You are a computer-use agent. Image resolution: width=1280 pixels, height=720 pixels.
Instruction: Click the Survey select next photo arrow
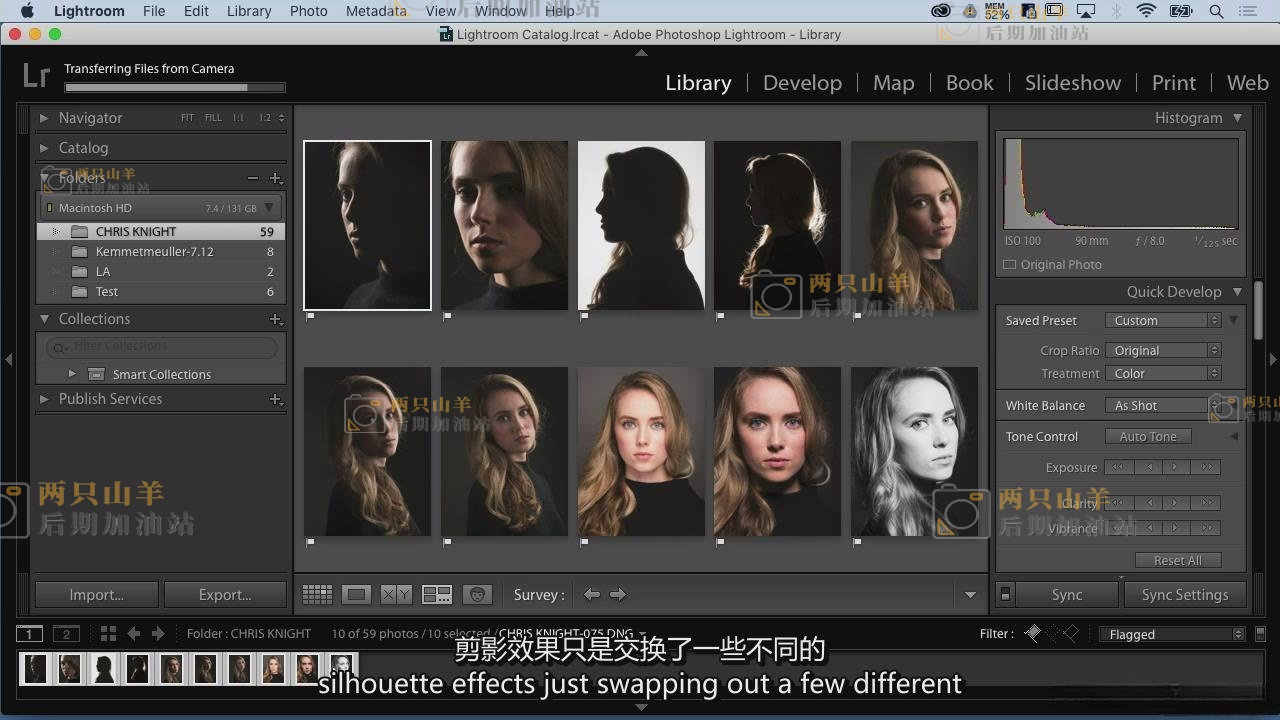point(618,595)
